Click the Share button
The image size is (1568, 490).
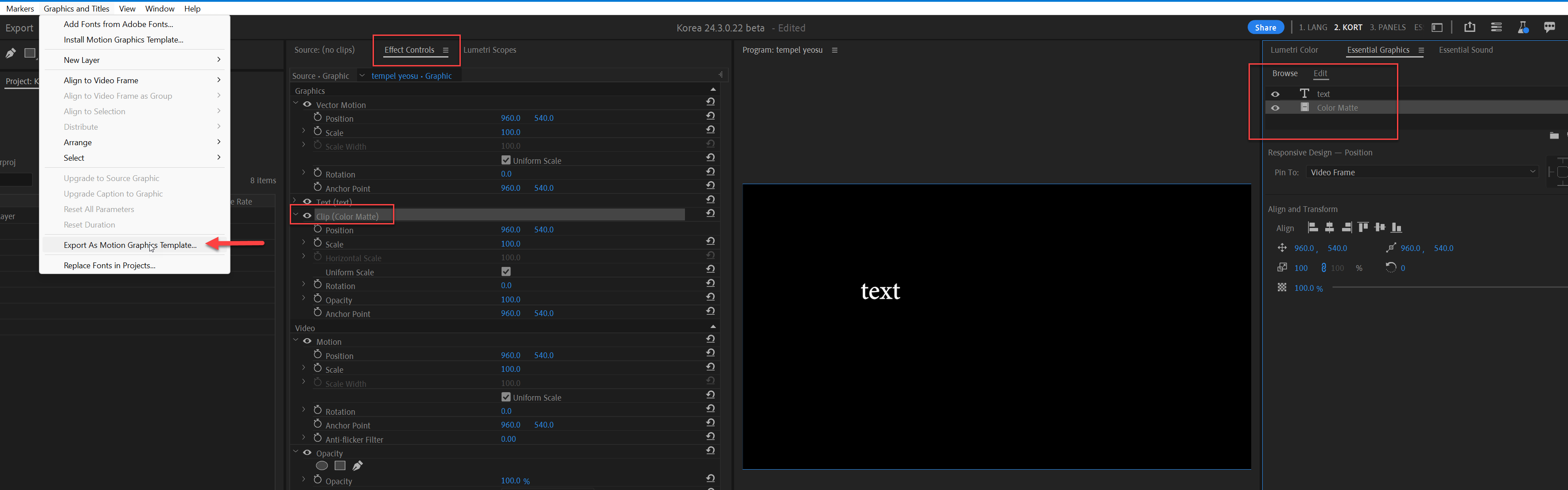(1265, 27)
